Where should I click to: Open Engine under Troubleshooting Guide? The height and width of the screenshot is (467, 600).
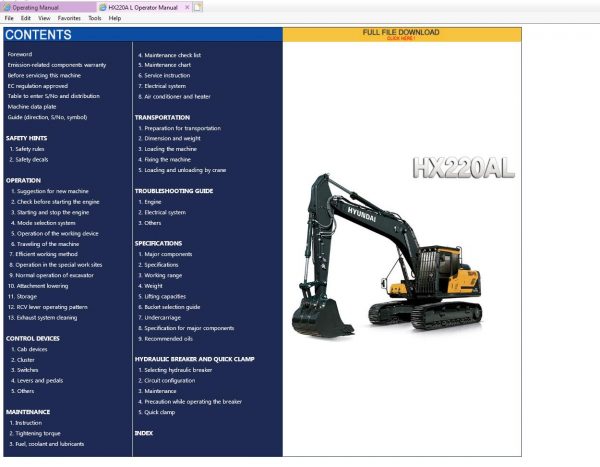[x=150, y=202]
